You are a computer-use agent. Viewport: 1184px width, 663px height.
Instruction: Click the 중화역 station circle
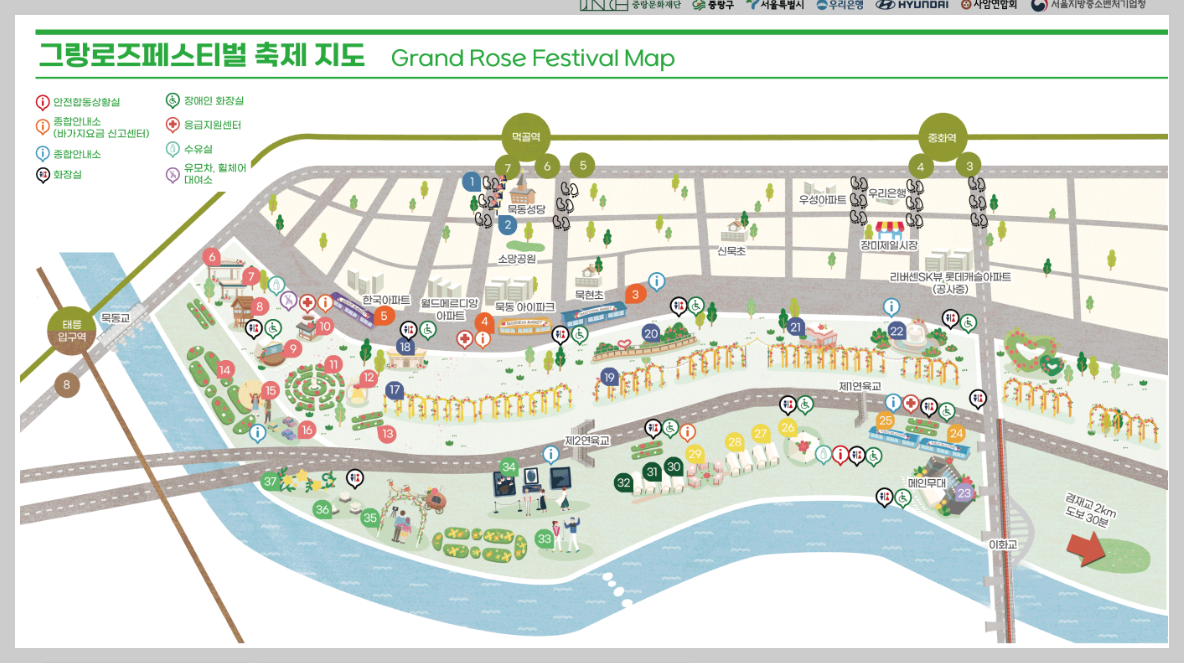pyautogui.click(x=942, y=137)
